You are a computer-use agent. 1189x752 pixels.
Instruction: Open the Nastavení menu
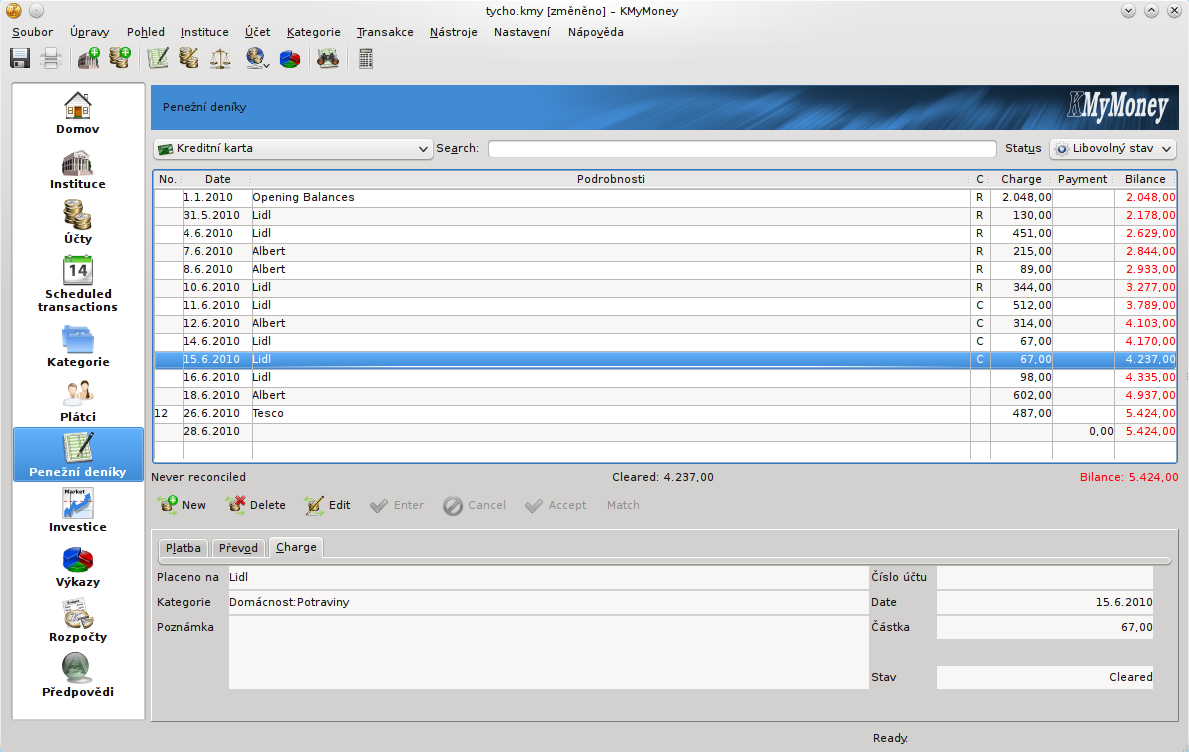point(522,32)
